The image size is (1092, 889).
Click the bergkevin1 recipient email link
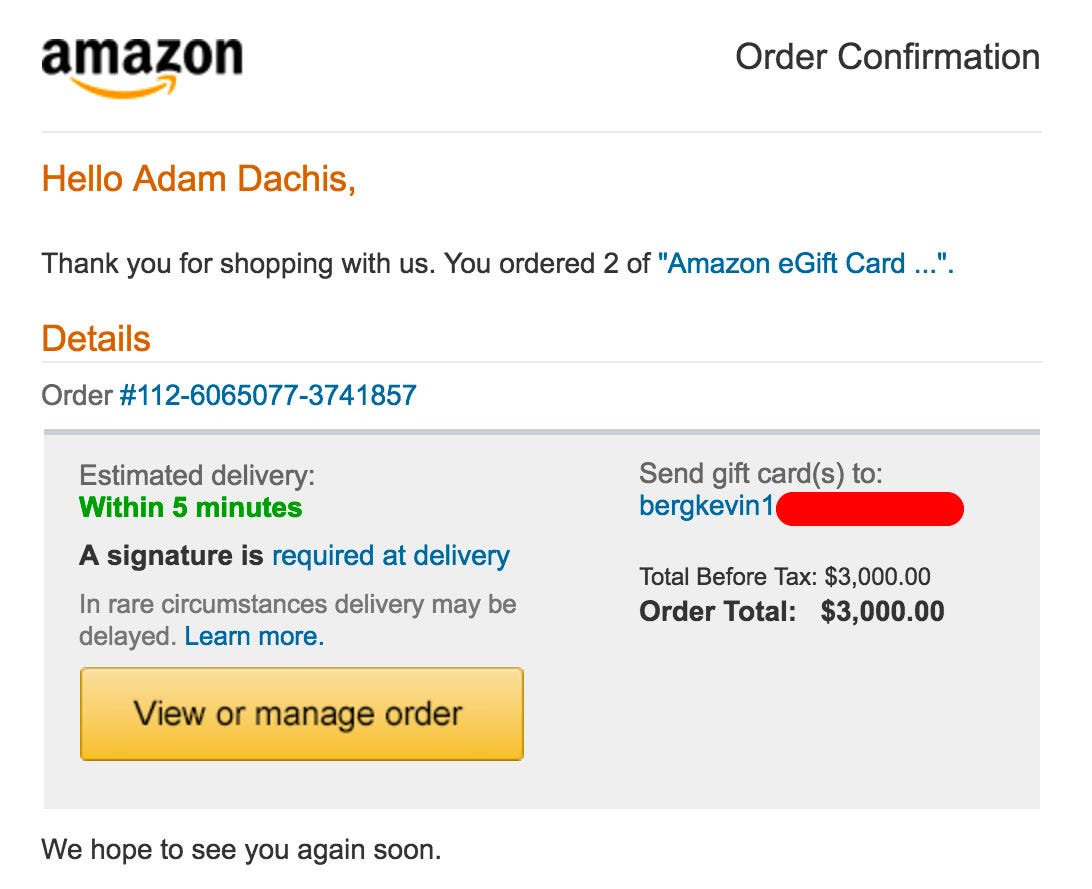(706, 507)
